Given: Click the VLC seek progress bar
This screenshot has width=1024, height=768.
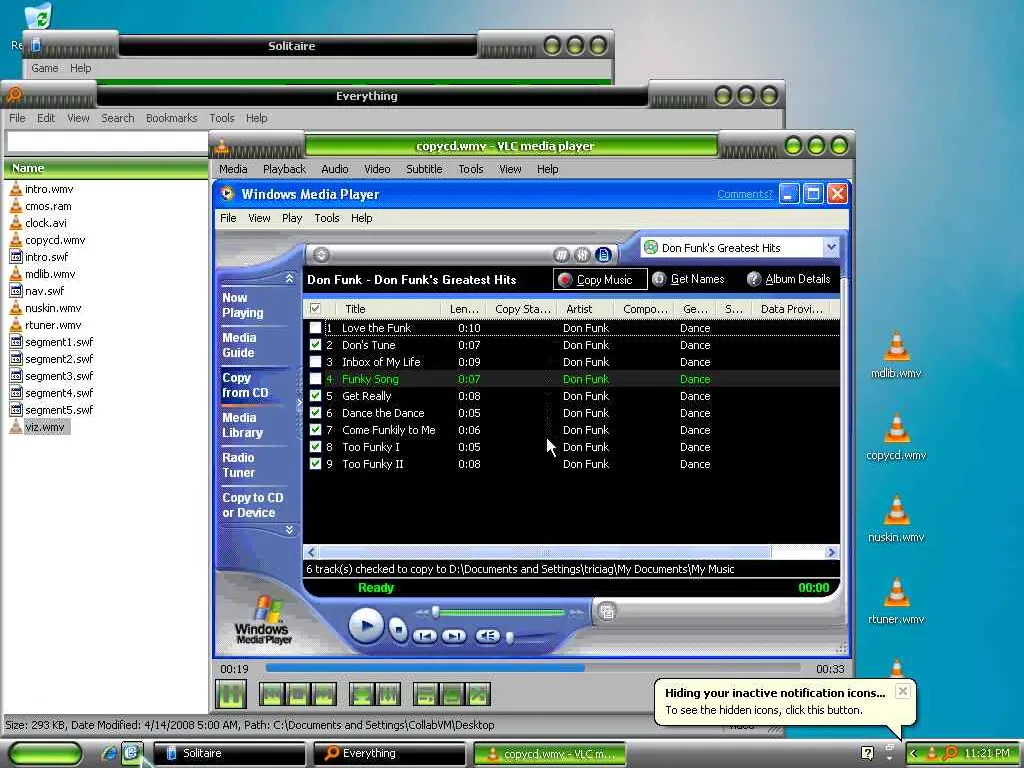Looking at the screenshot, I should click(x=532, y=668).
